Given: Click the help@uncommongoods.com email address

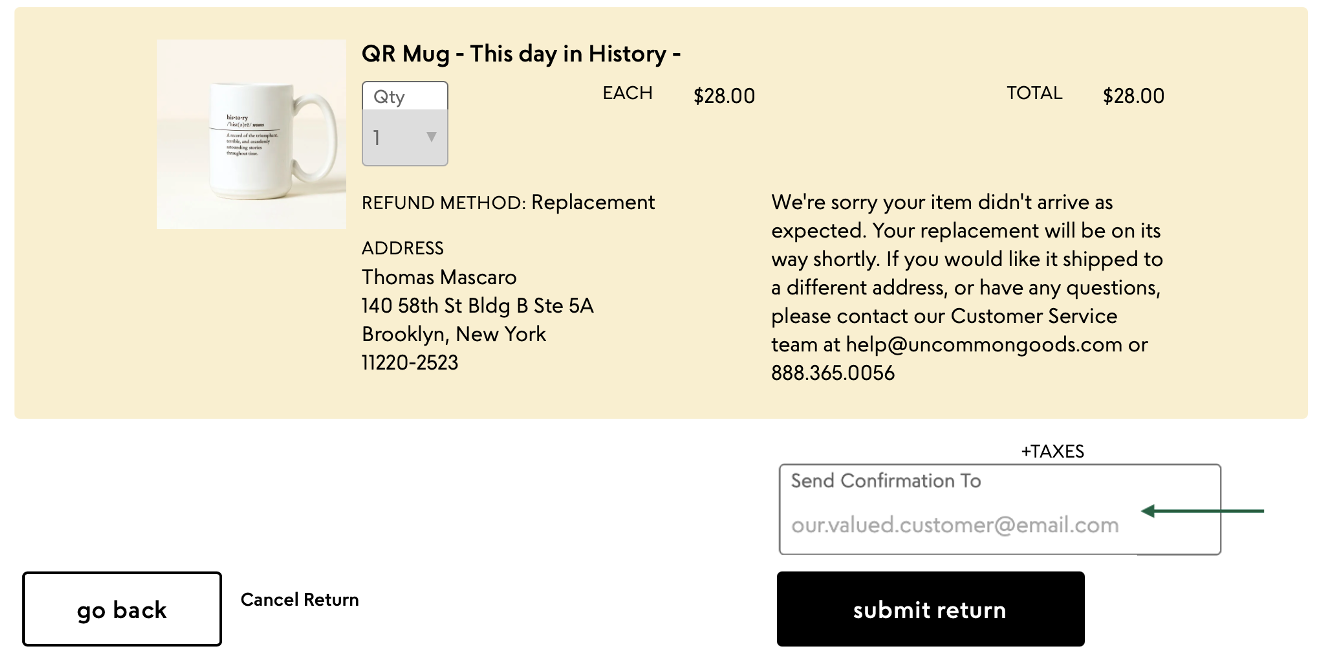Looking at the screenshot, I should click(x=984, y=345).
